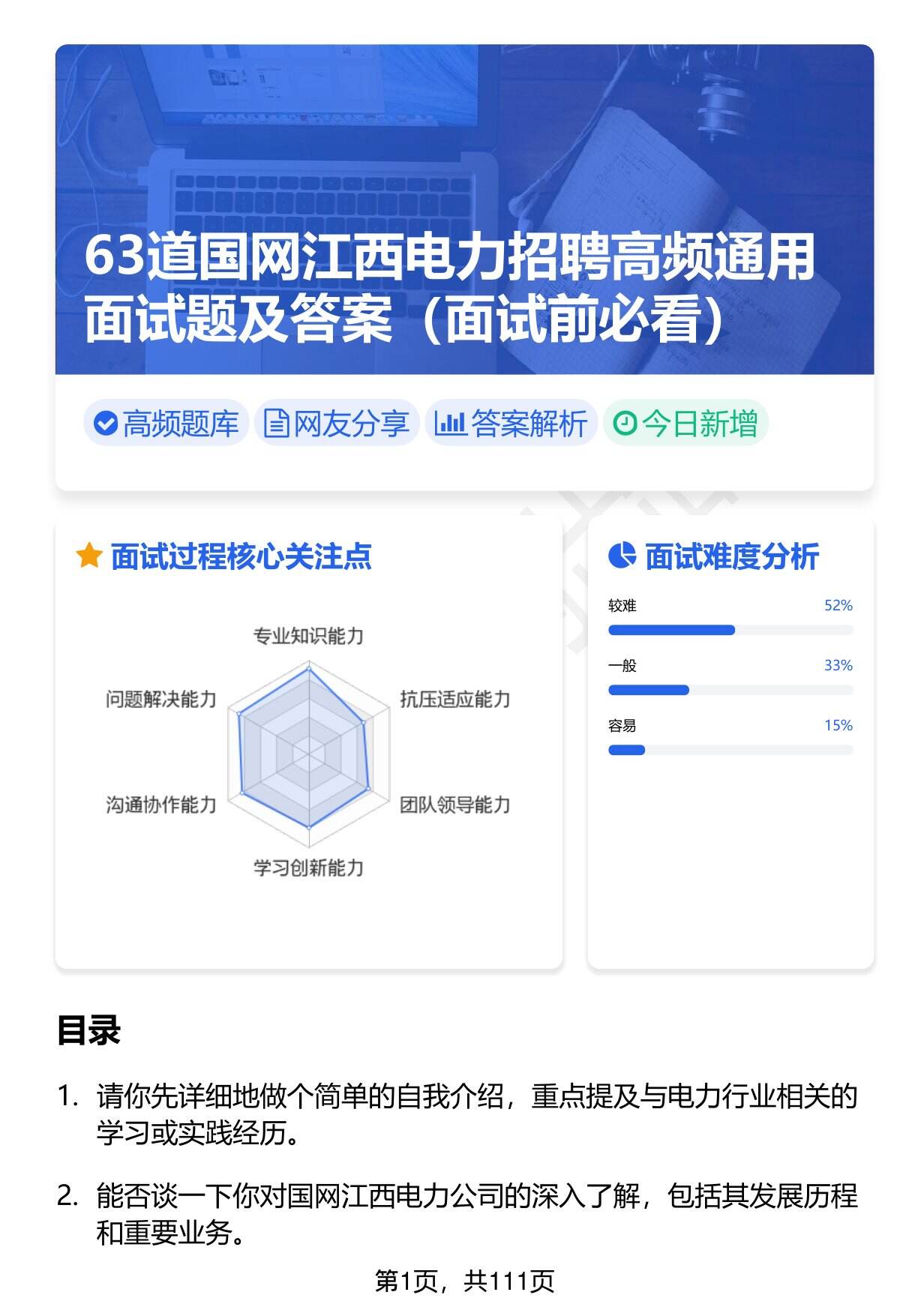The width and height of the screenshot is (900, 1316).
Task: Click the 容易 15% progress bar
Action: tap(730, 750)
